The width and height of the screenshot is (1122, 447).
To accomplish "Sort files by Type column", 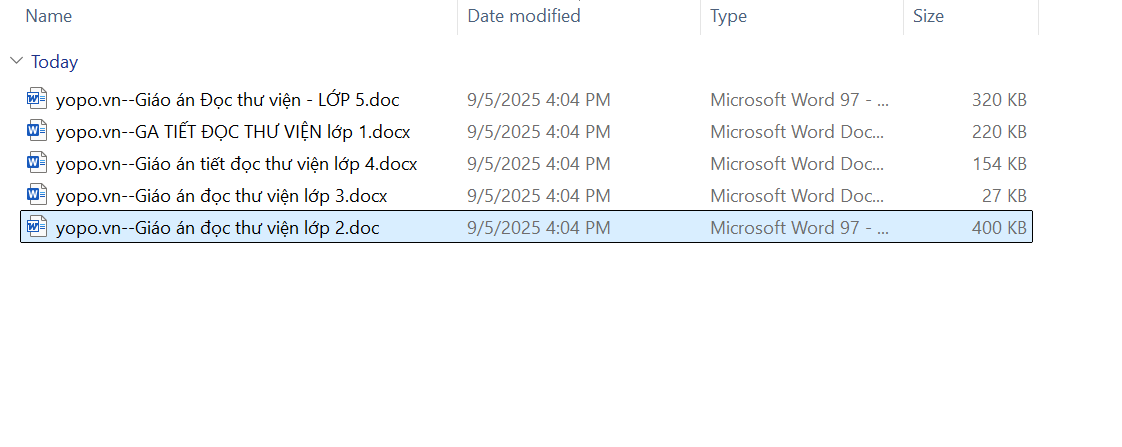I will [728, 16].
